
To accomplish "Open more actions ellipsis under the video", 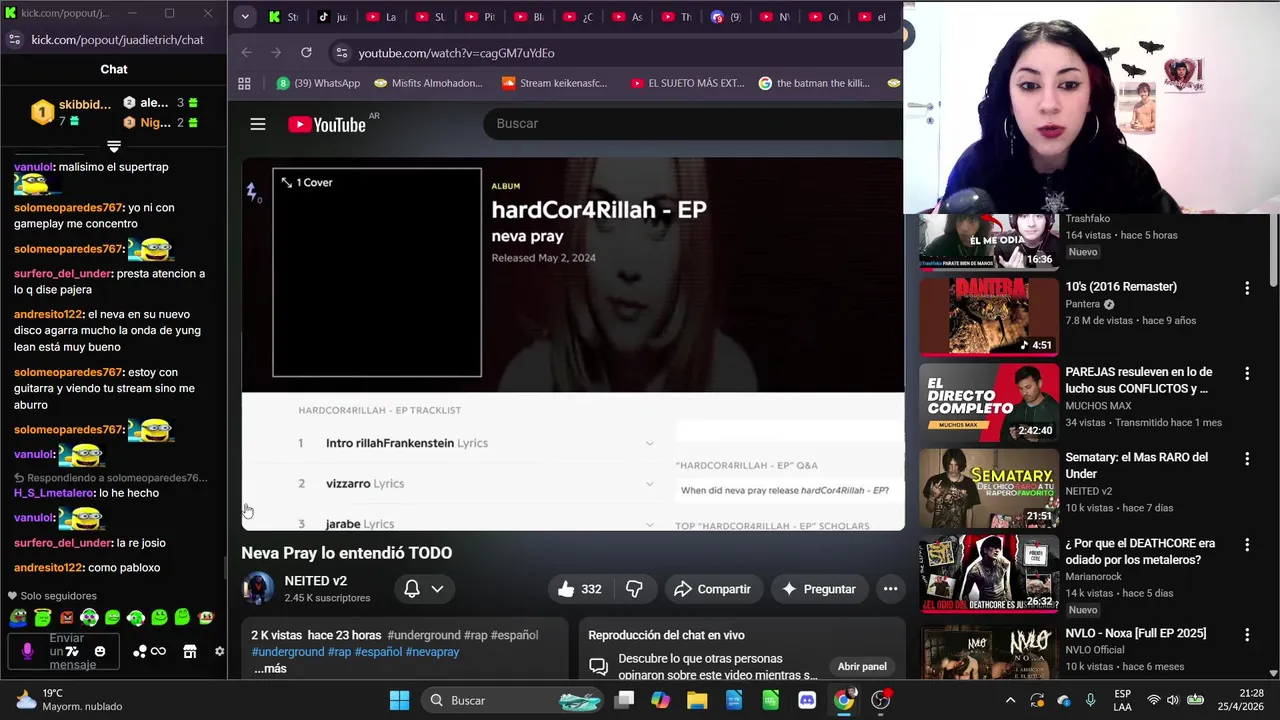I will [x=890, y=589].
